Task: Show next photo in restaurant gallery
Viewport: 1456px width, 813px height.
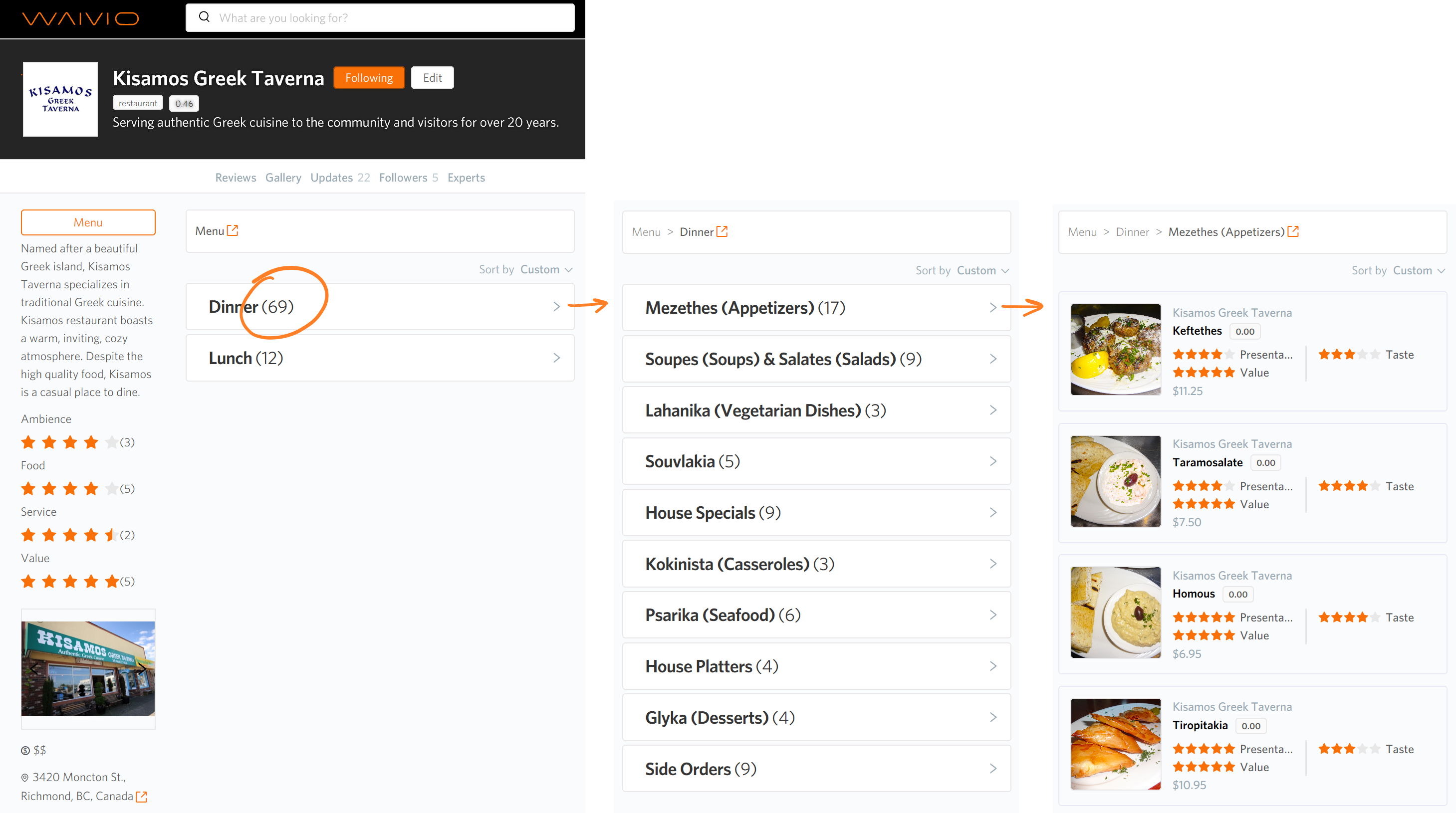Action: point(142,669)
